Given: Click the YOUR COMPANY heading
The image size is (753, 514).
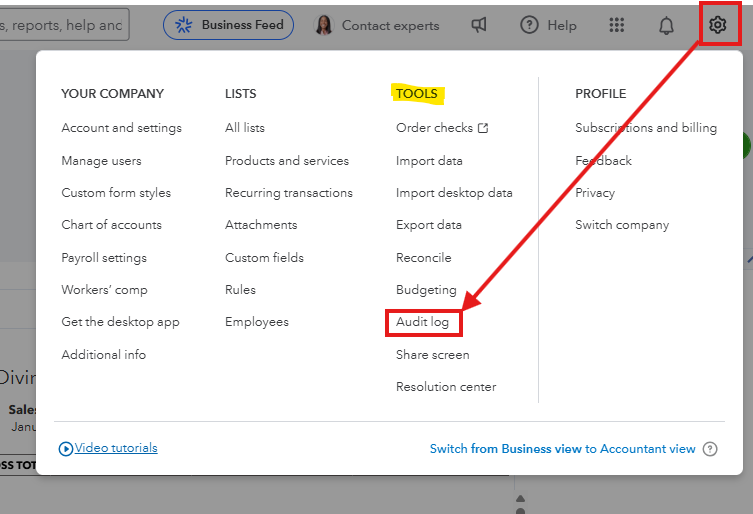Looking at the screenshot, I should point(112,94).
